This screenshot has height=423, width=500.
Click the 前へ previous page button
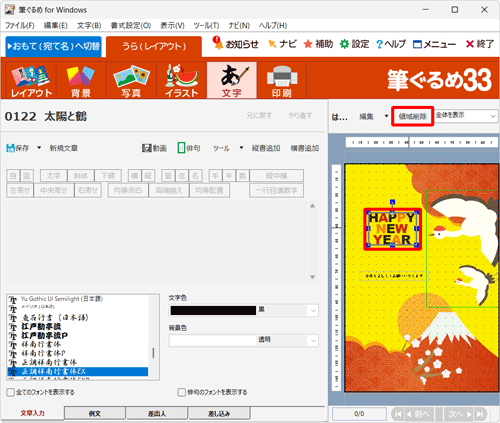[419, 414]
